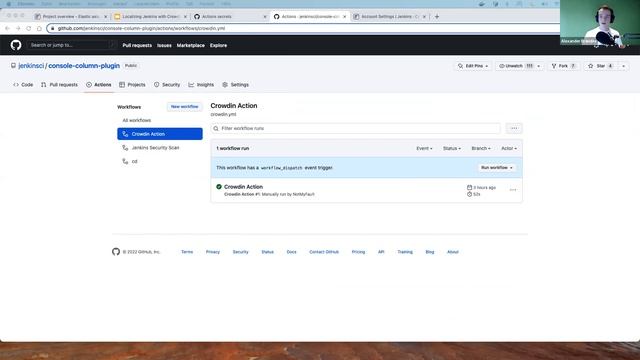
Task: Click the browser back arrow
Action: (7, 28)
